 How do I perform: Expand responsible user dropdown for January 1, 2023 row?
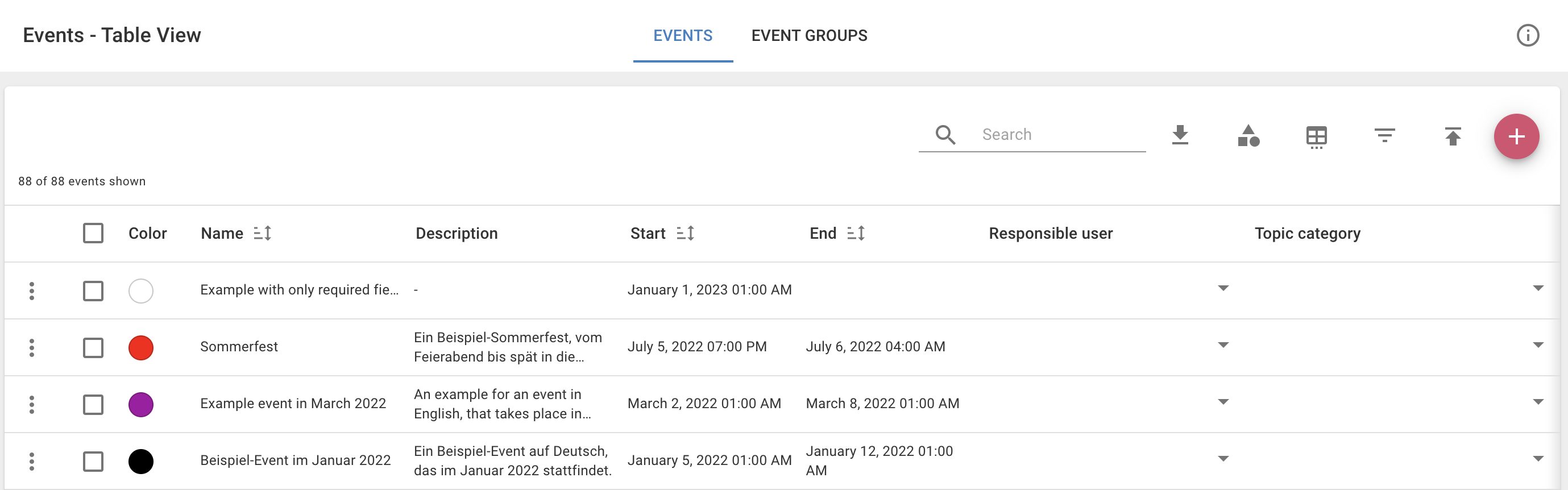pyautogui.click(x=1223, y=289)
